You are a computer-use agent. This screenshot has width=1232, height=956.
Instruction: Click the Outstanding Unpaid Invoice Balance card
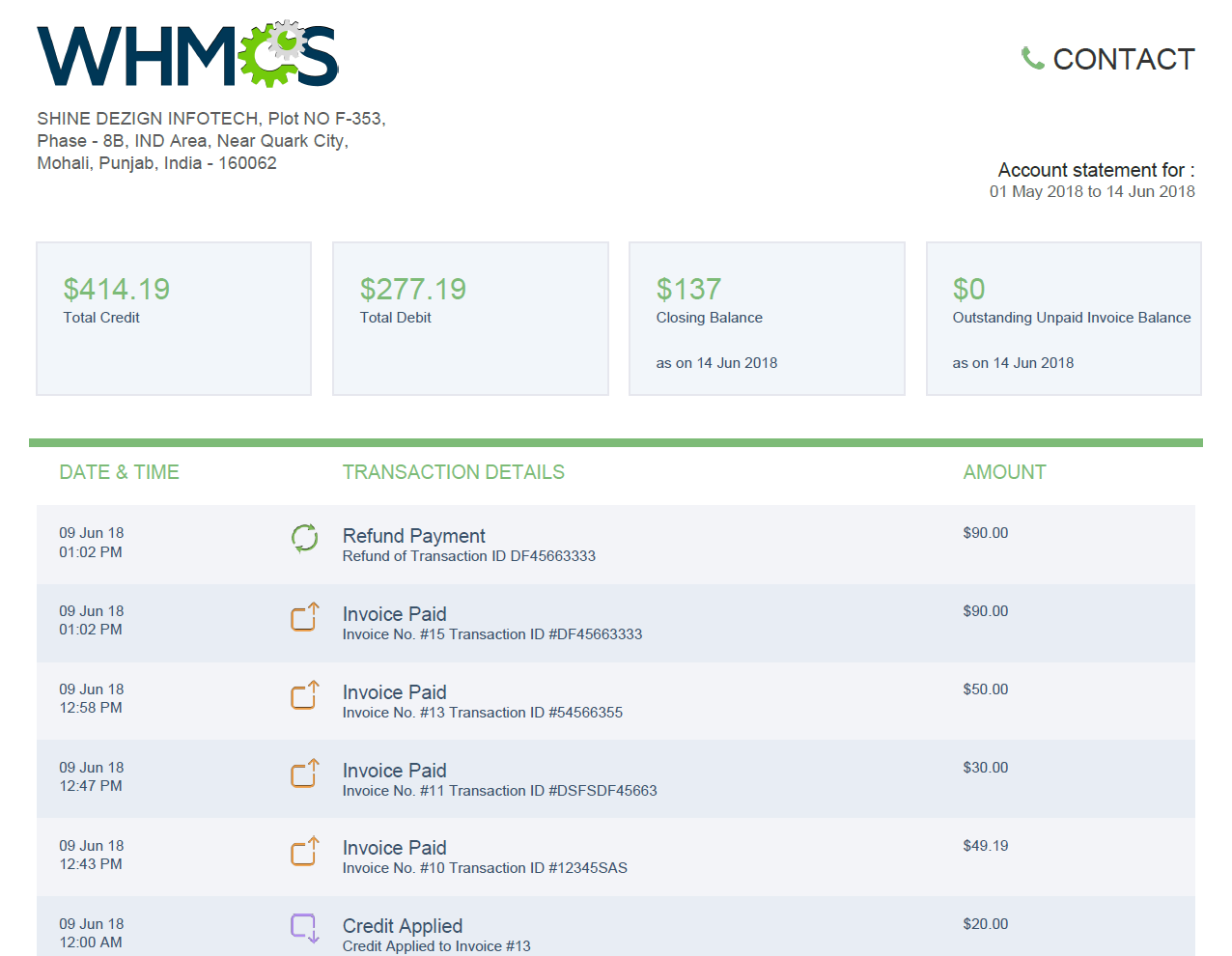[1063, 319]
